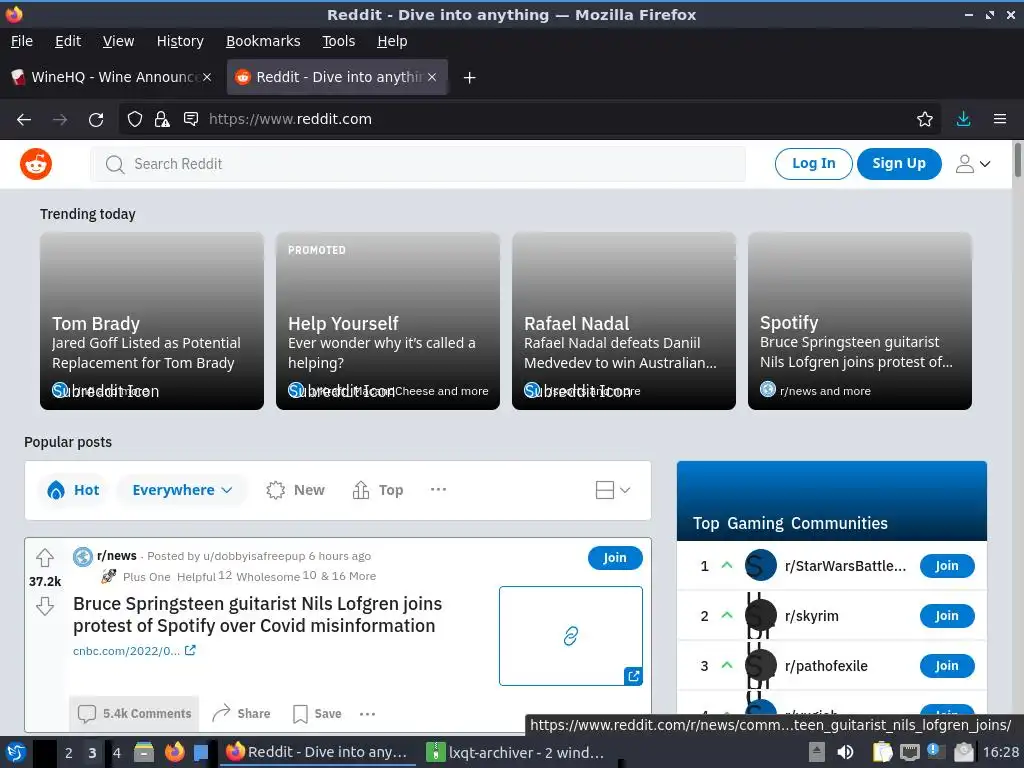
Task: Upvote the Bruce Springsteen post
Action: click(x=45, y=558)
